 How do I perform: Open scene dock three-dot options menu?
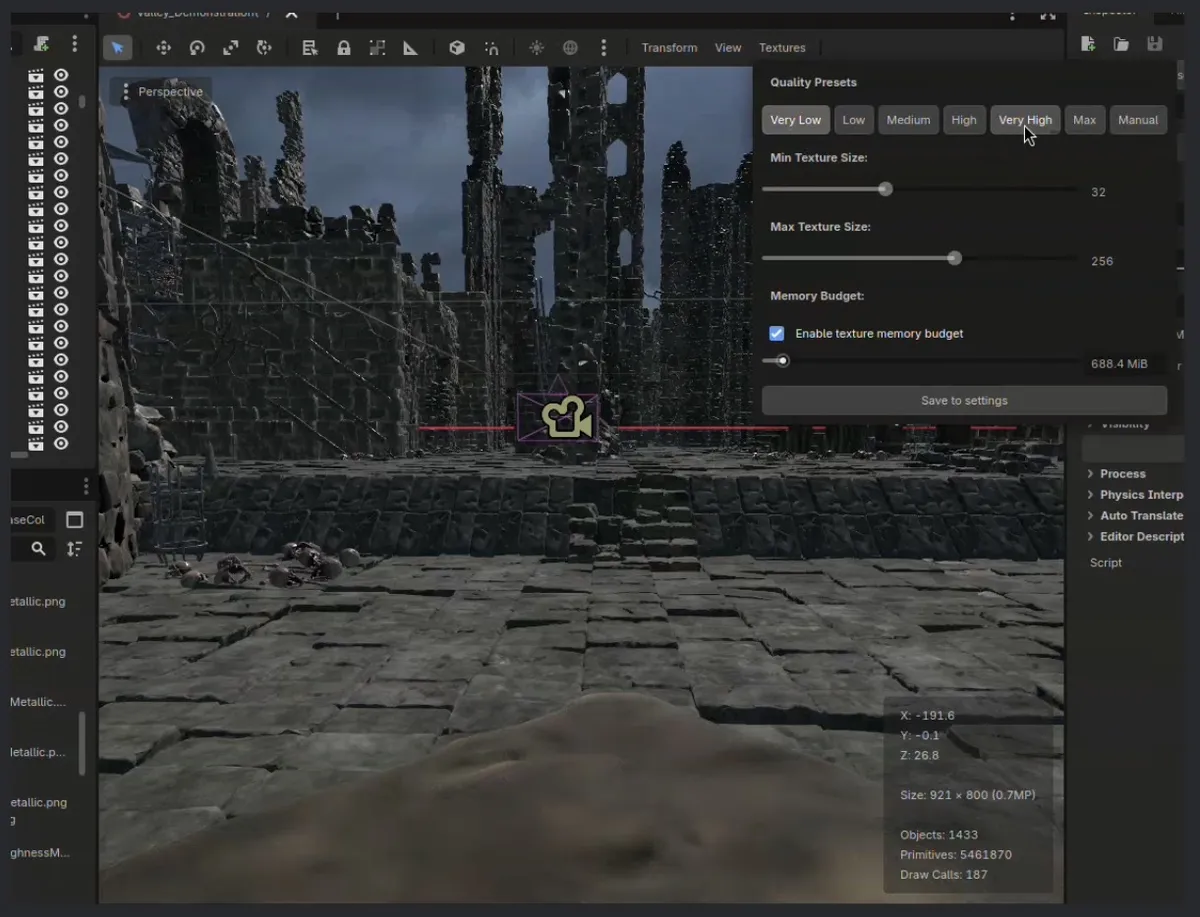[x=74, y=44]
